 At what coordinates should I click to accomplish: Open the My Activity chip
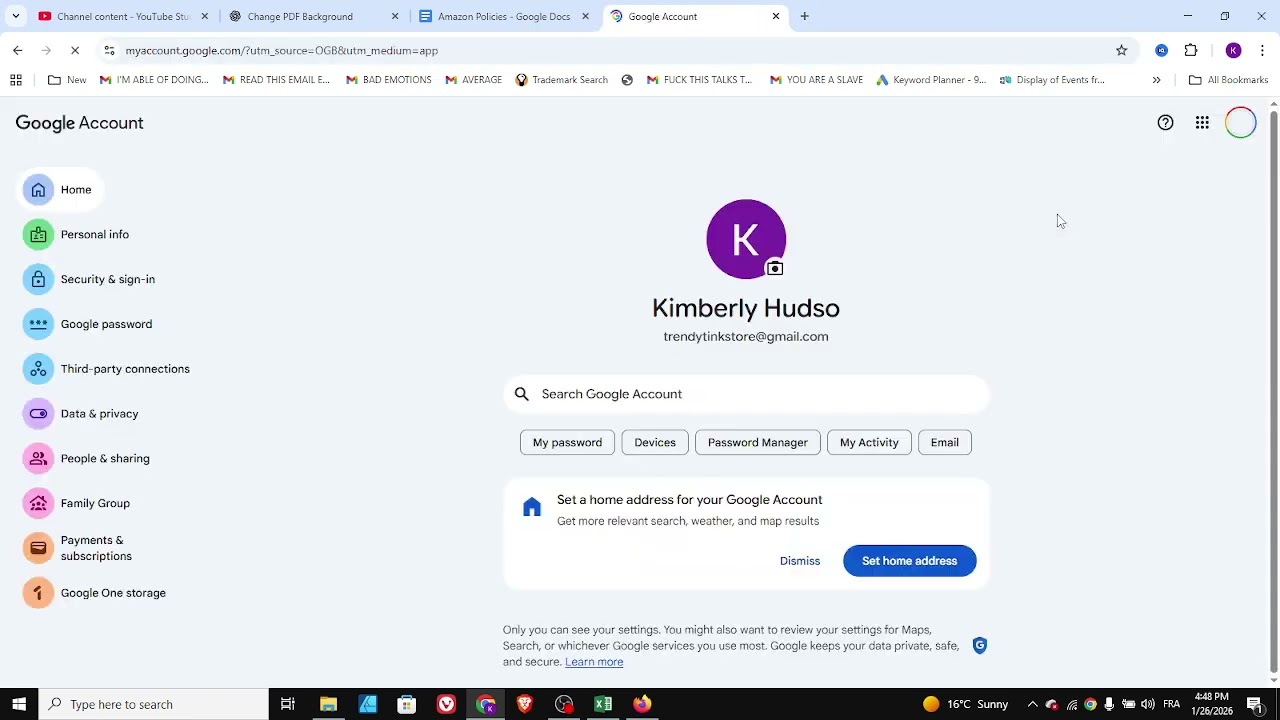pos(869,442)
